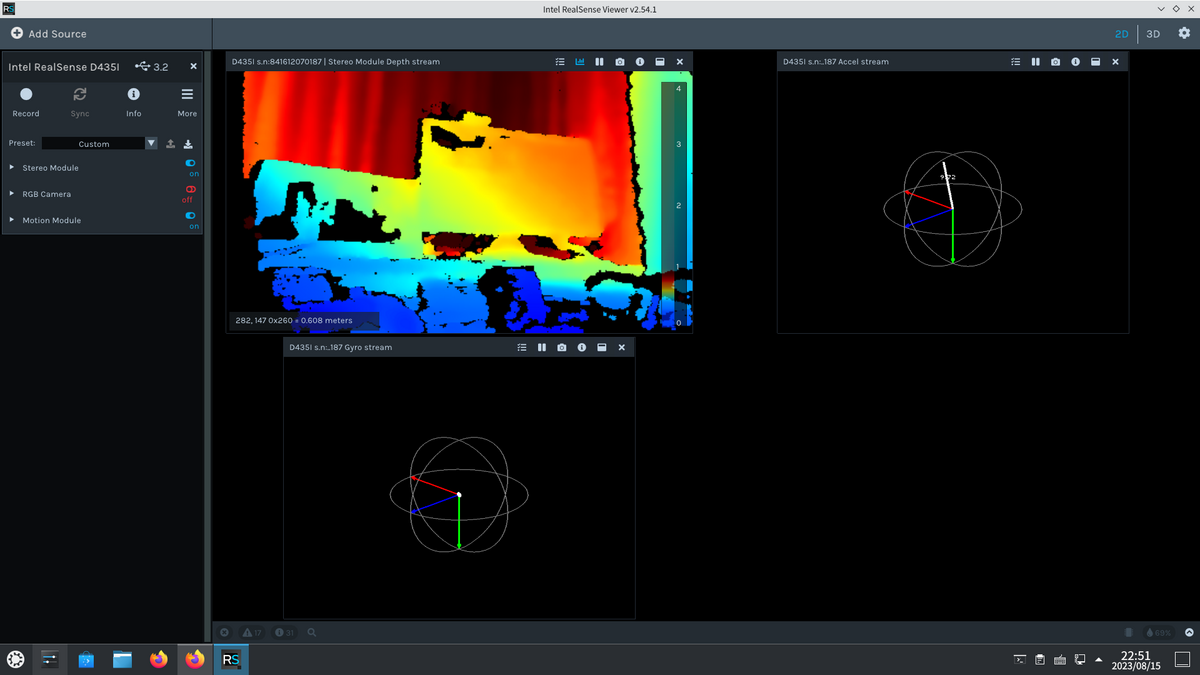Click the USB 3.2 connection icon
The width and height of the screenshot is (1200, 675).
tap(142, 67)
